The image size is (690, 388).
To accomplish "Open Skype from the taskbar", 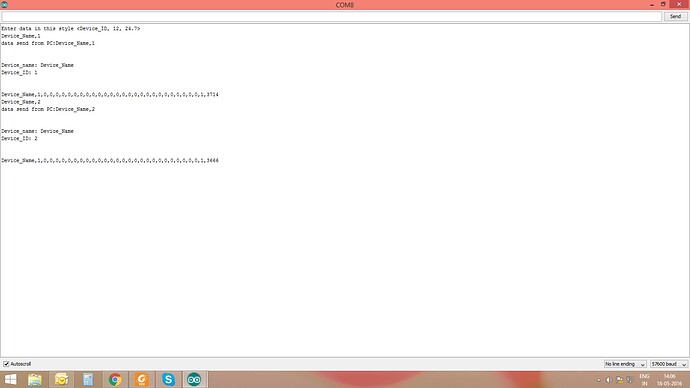I will (168, 379).
